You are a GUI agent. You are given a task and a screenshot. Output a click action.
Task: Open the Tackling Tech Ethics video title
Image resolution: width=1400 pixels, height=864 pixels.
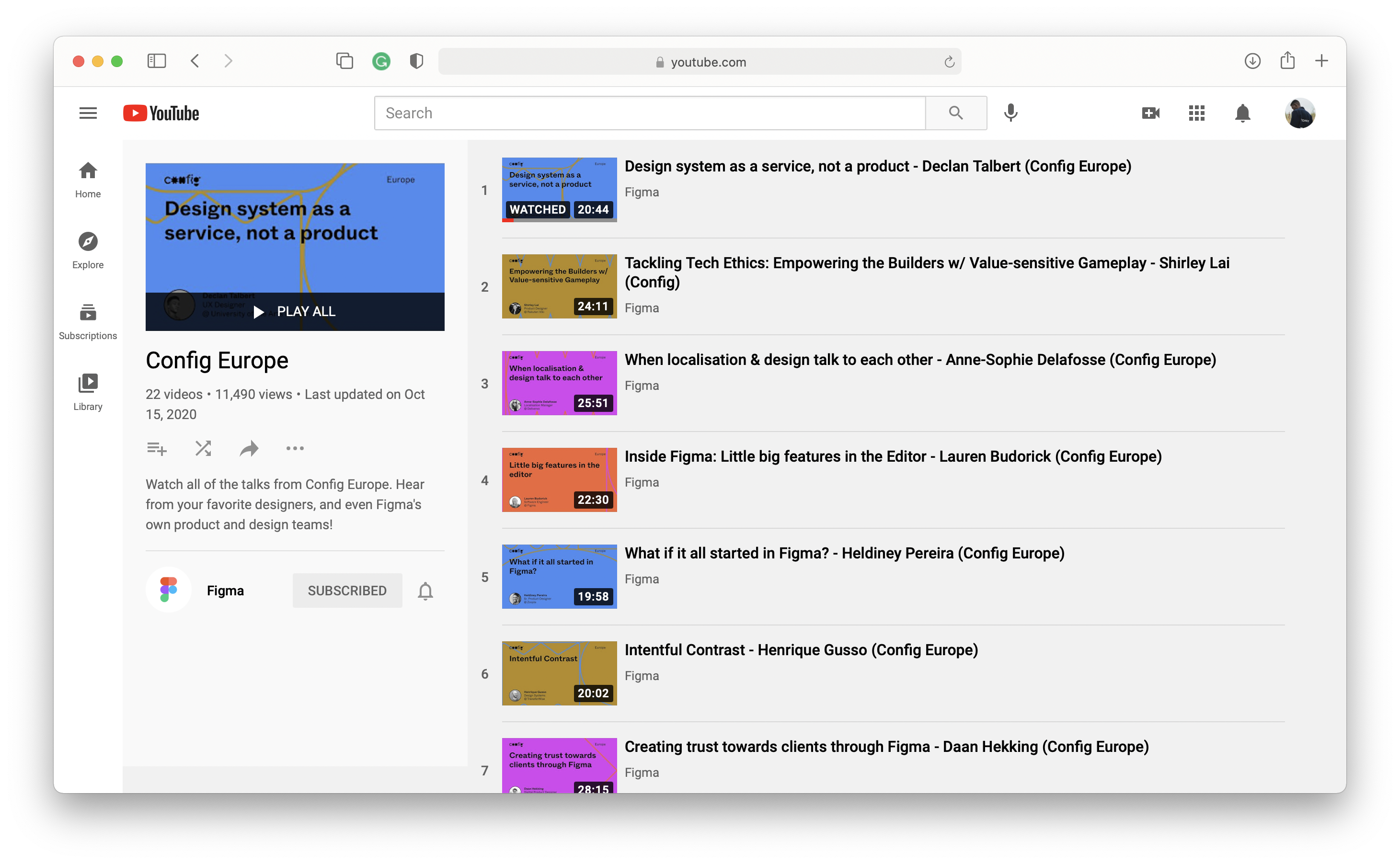(927, 273)
